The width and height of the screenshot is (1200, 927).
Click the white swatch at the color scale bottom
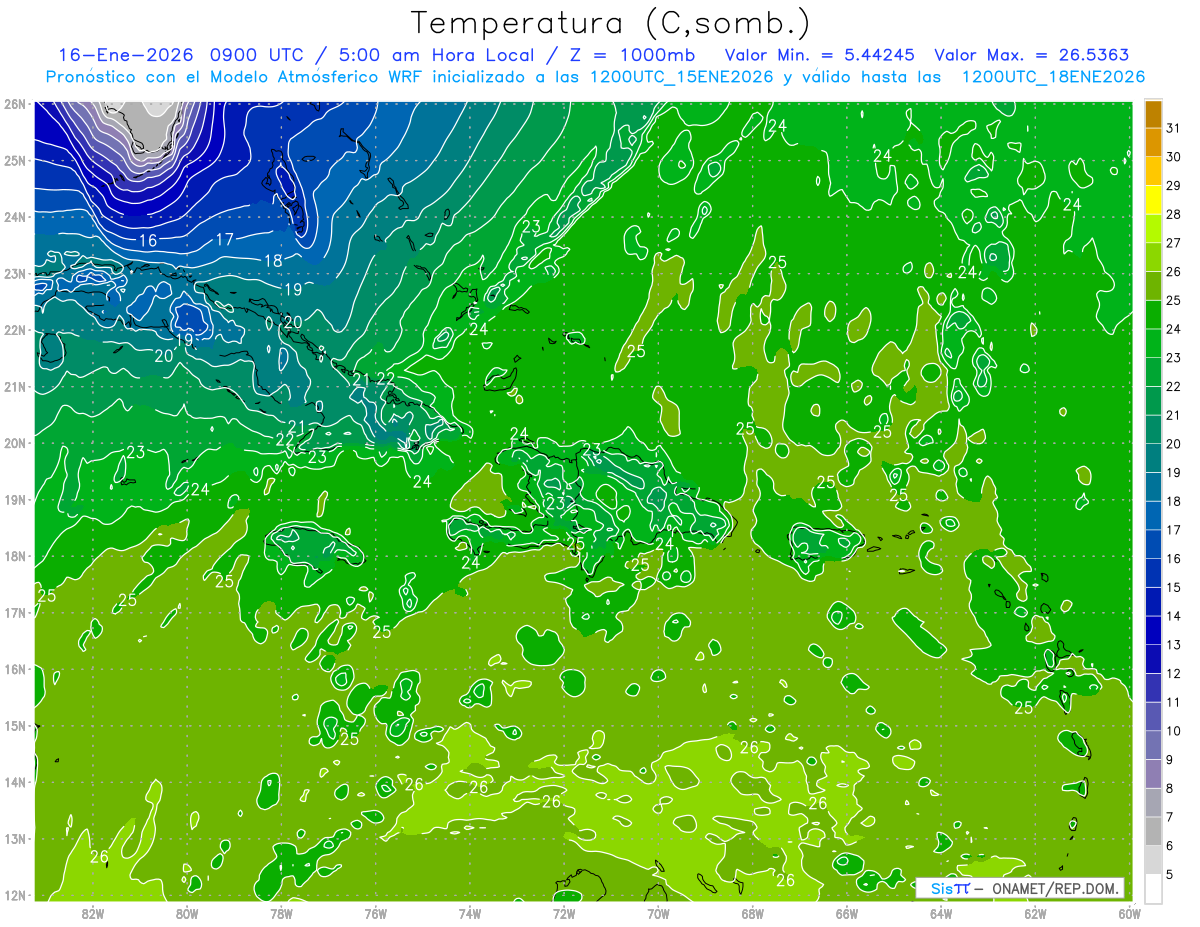pos(1153,889)
